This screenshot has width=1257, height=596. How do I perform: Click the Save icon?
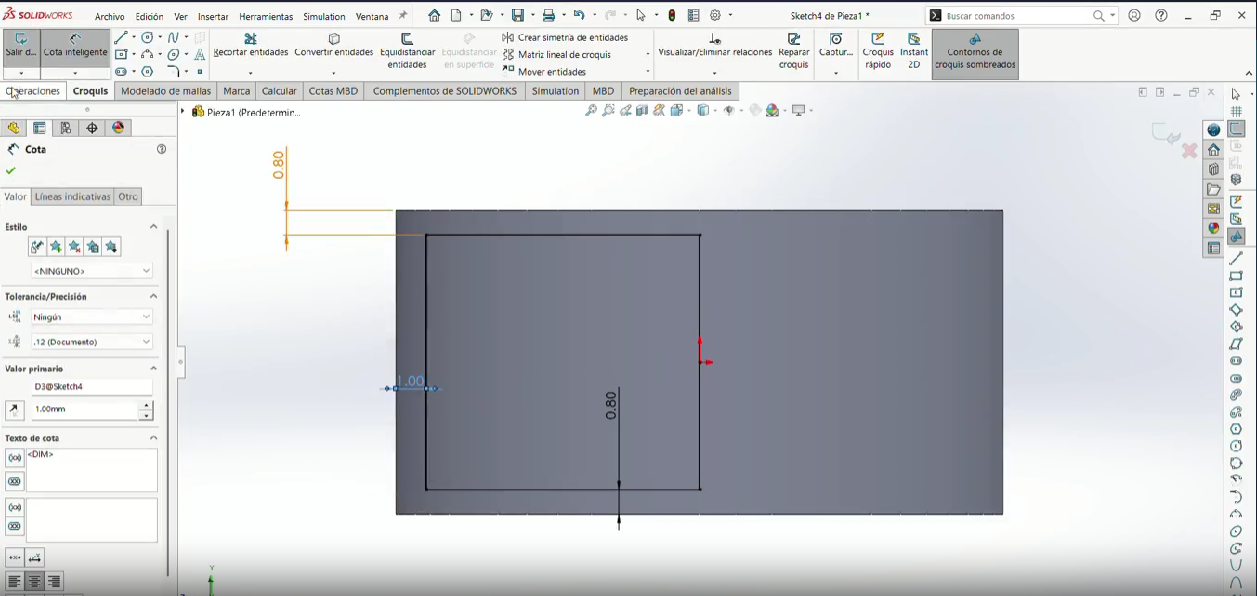tap(518, 16)
